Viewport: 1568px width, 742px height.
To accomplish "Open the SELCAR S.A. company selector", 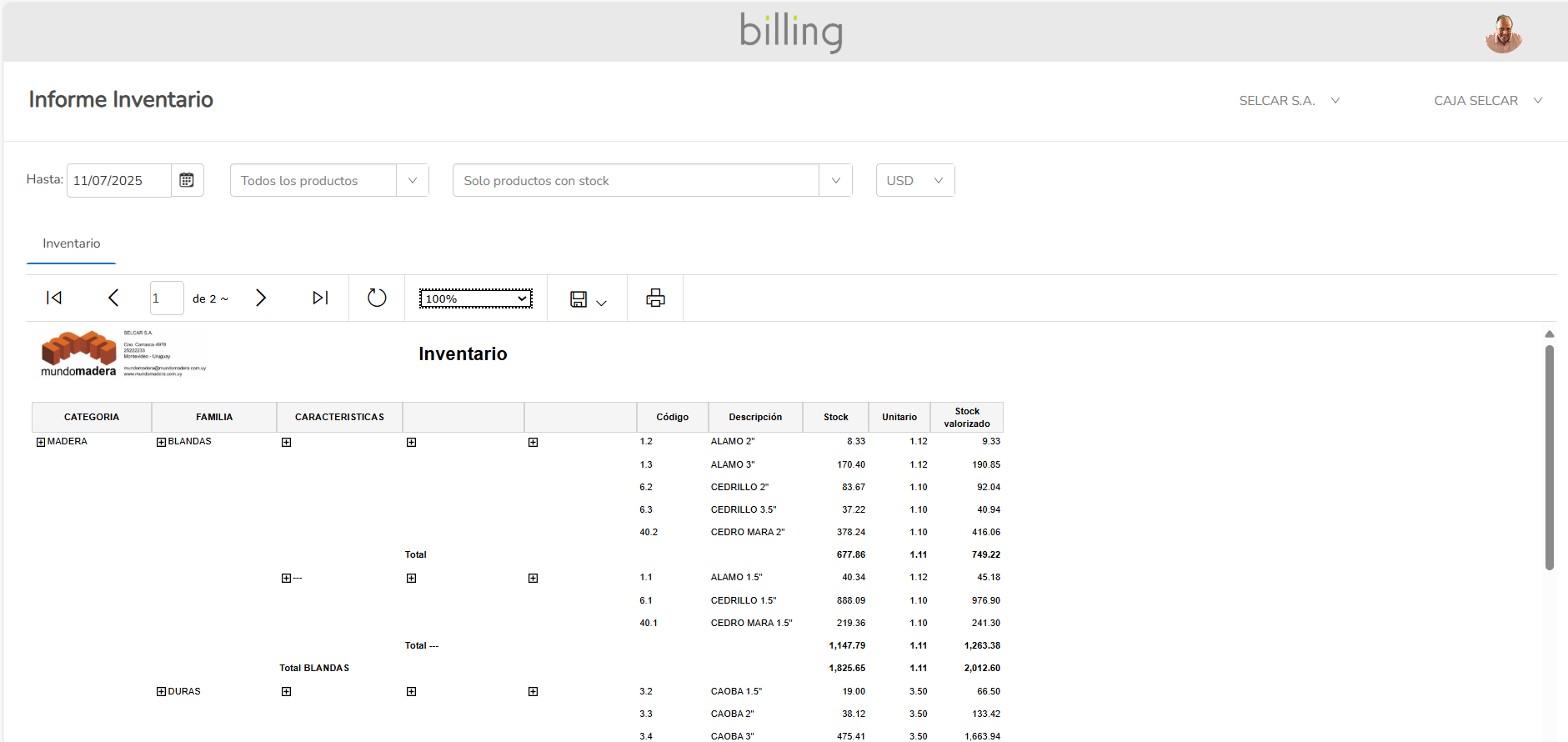I will pyautogui.click(x=1289, y=101).
